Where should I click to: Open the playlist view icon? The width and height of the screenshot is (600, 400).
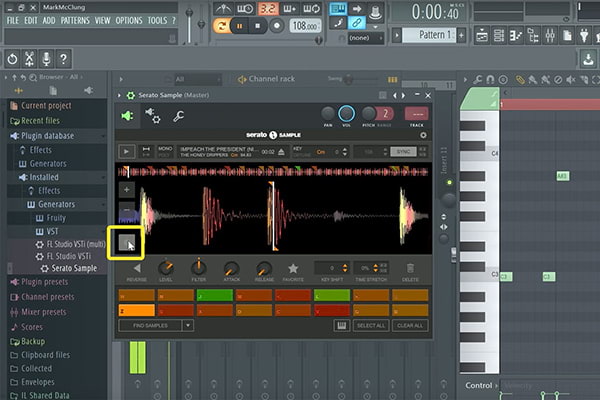pyautogui.click(x=482, y=36)
